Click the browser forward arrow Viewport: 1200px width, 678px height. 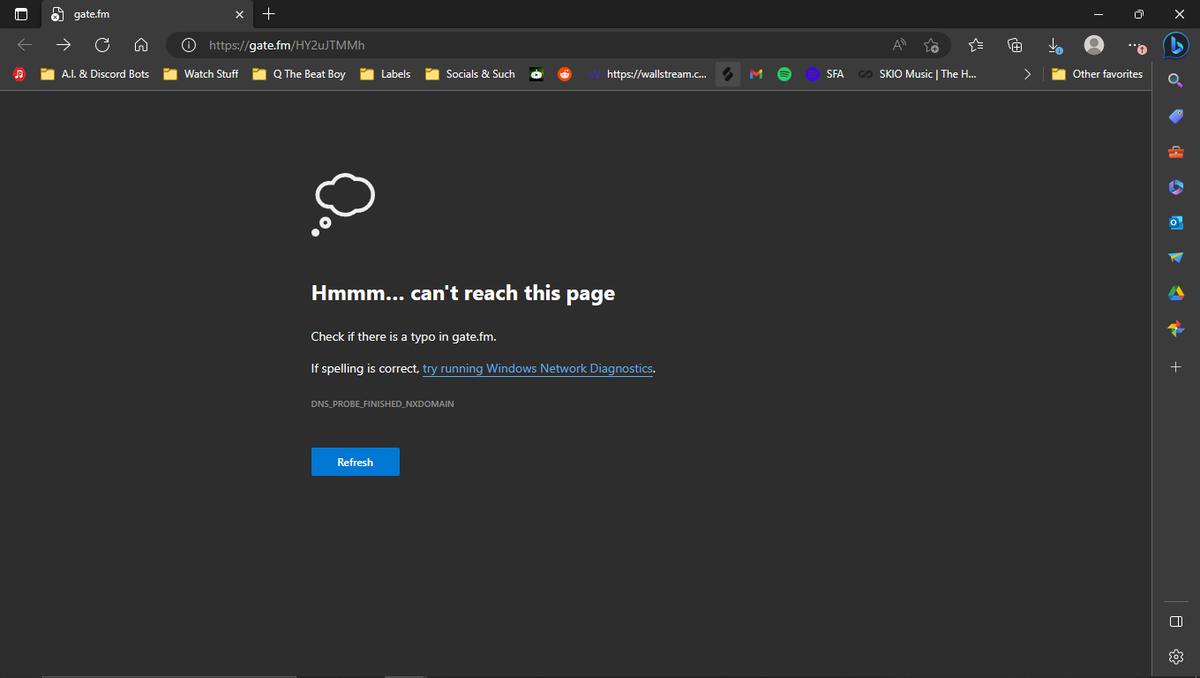pos(63,45)
